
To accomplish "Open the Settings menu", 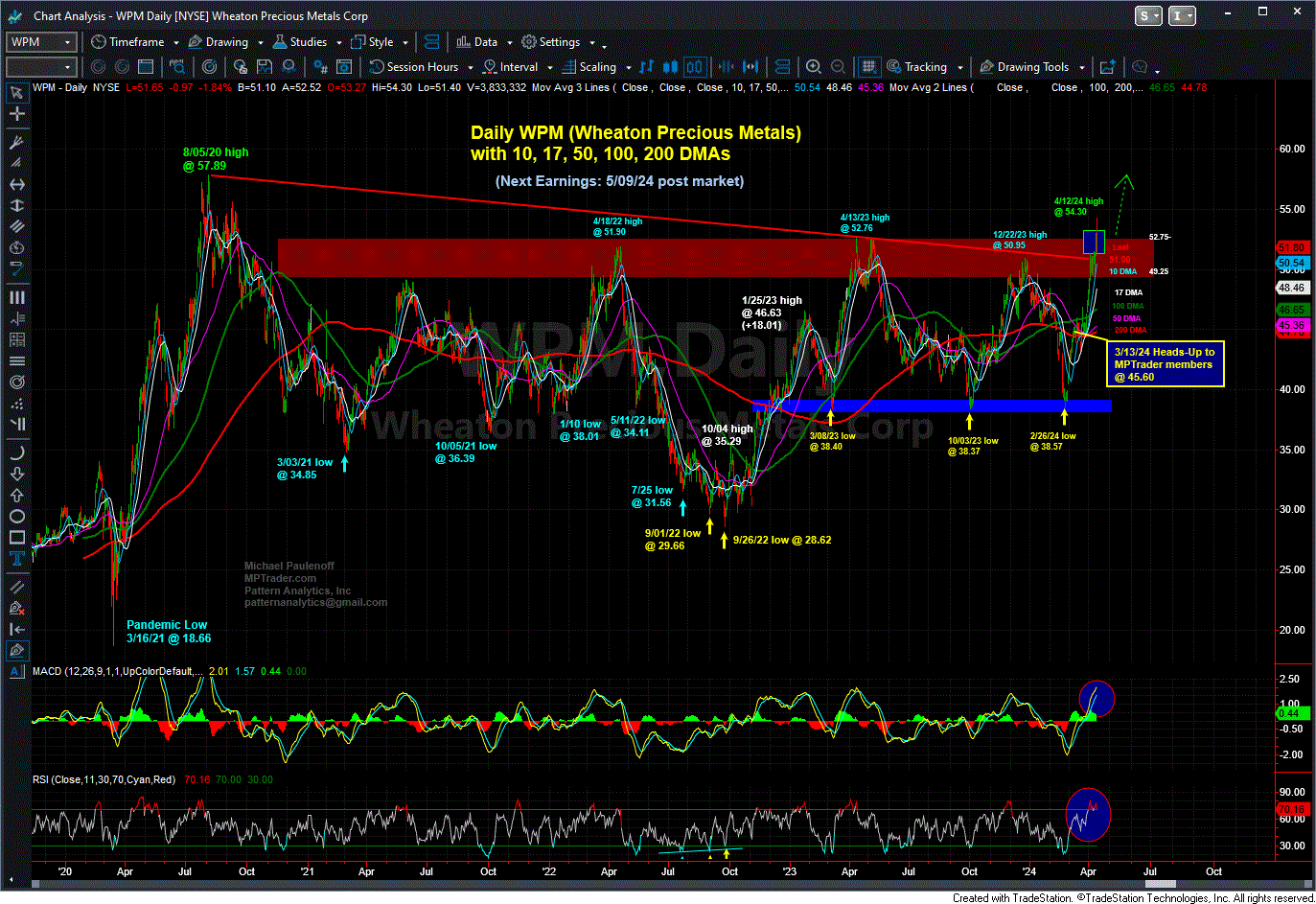I will [550, 42].
